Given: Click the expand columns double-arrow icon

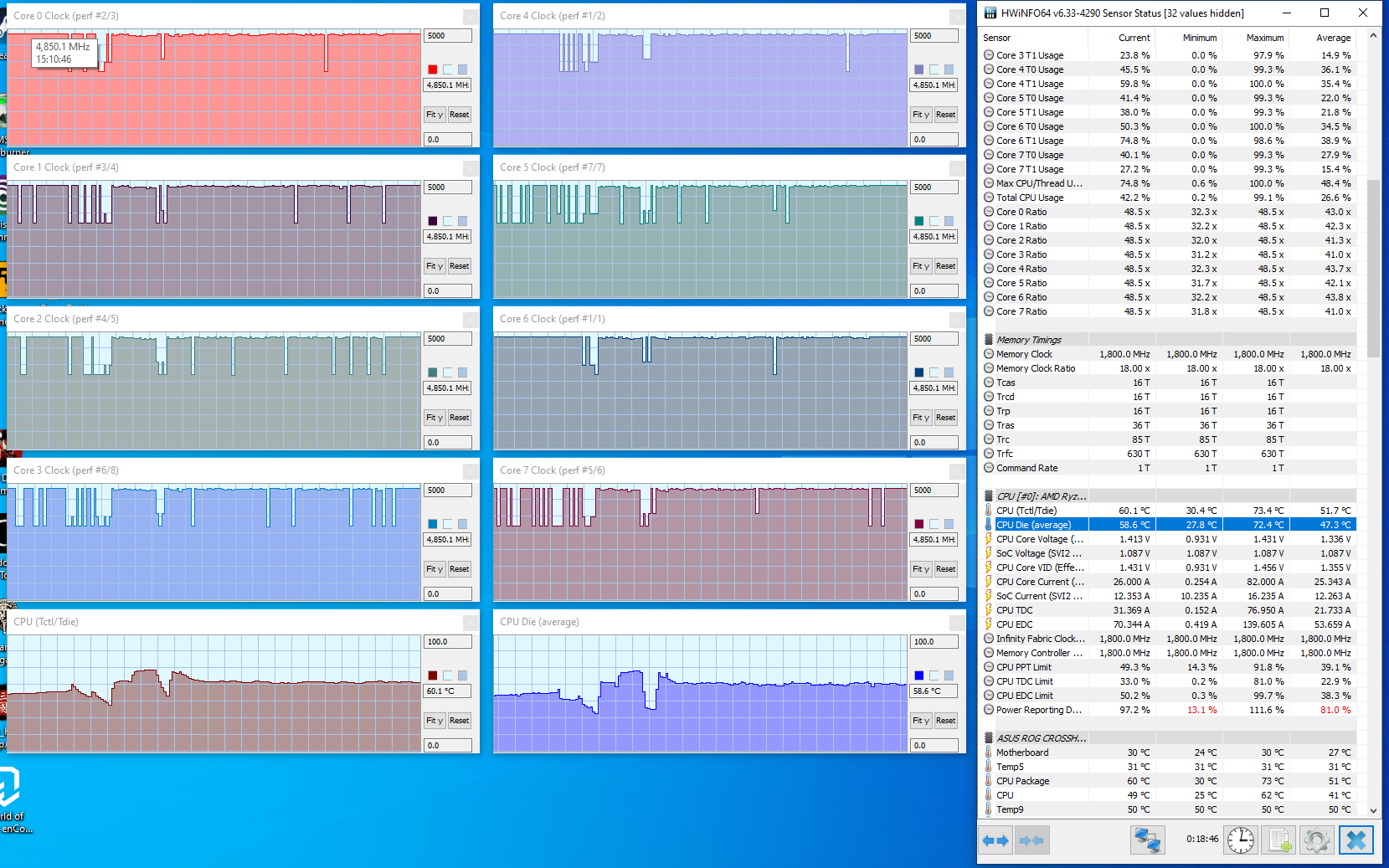Looking at the screenshot, I should [995, 840].
